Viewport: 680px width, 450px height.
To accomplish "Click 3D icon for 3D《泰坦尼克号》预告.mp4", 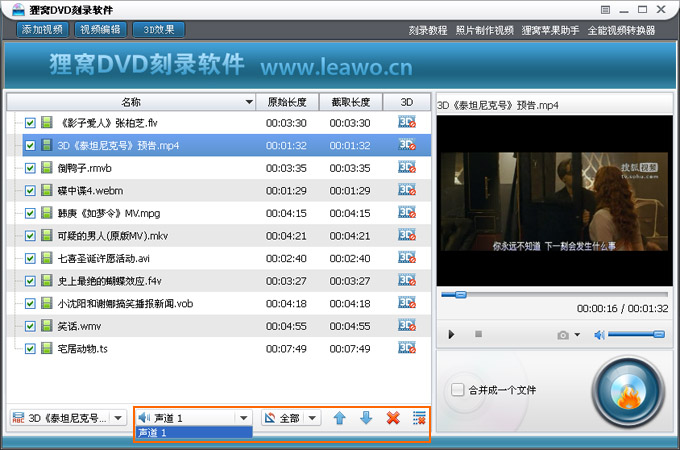I will coord(407,145).
